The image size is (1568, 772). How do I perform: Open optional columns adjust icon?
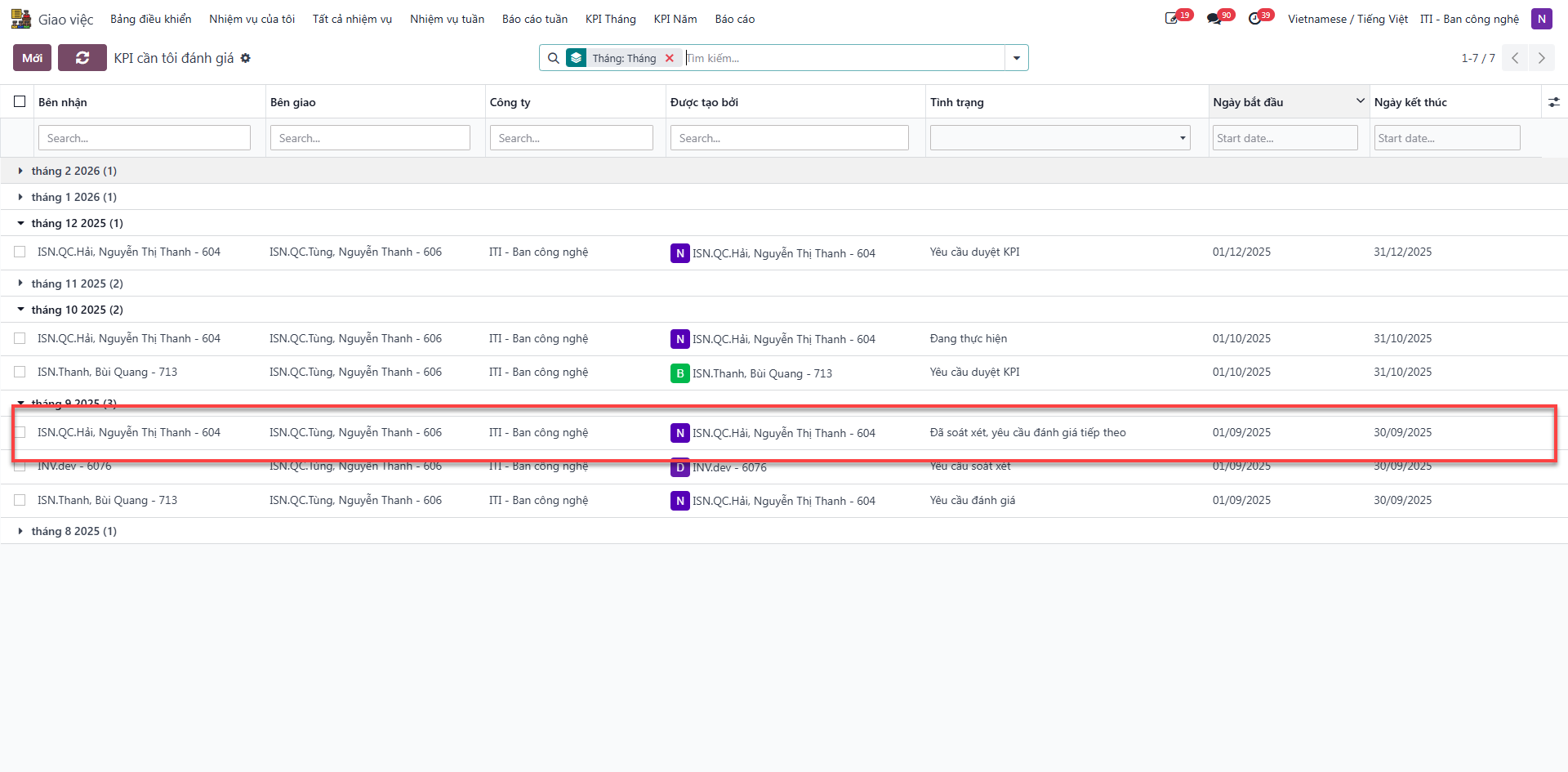coord(1554,102)
